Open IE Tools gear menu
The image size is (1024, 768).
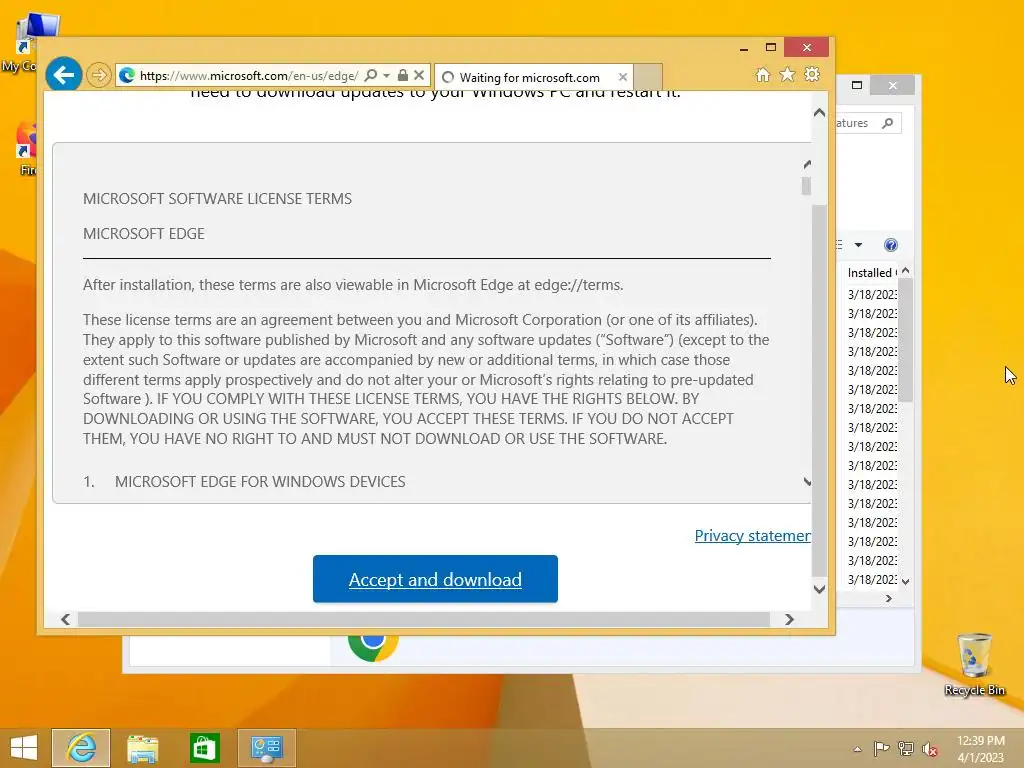[x=812, y=74]
